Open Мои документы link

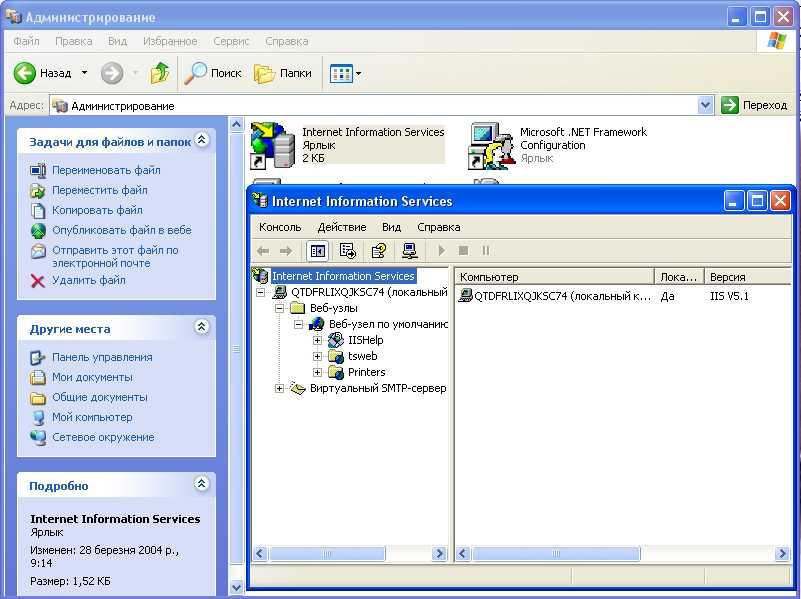click(92, 377)
